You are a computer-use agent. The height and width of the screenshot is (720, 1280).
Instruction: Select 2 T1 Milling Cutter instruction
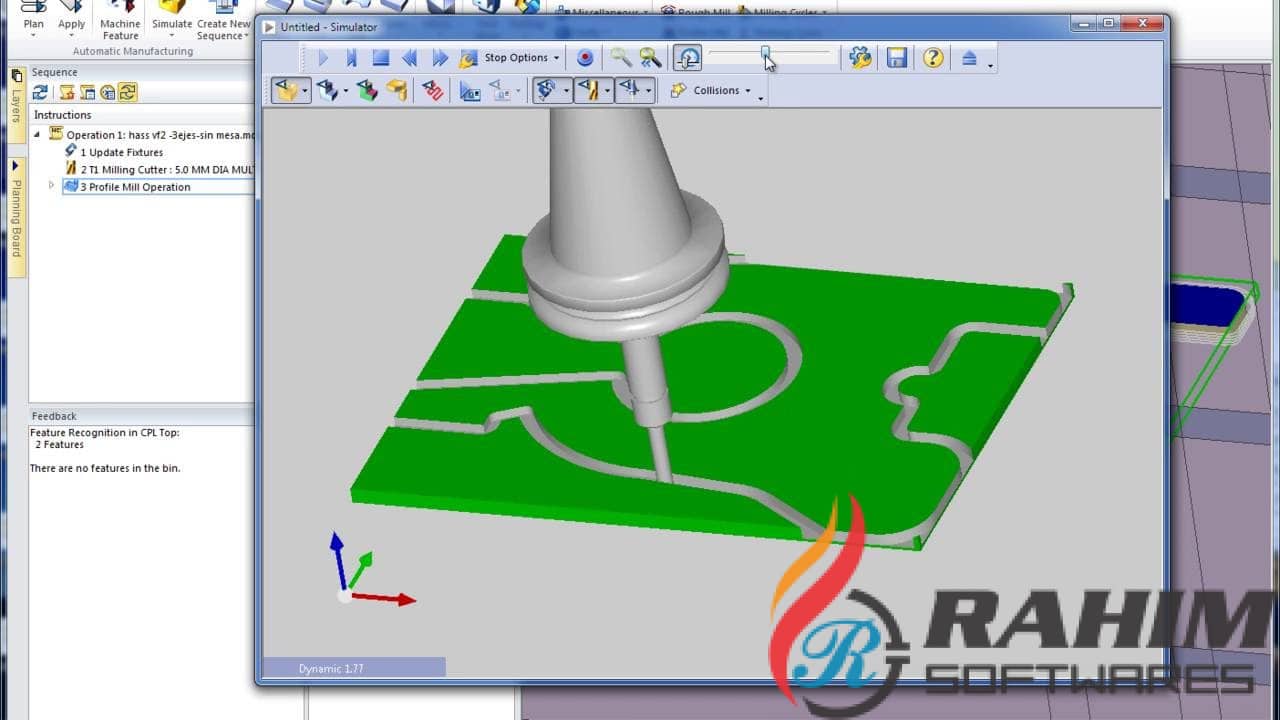160,169
